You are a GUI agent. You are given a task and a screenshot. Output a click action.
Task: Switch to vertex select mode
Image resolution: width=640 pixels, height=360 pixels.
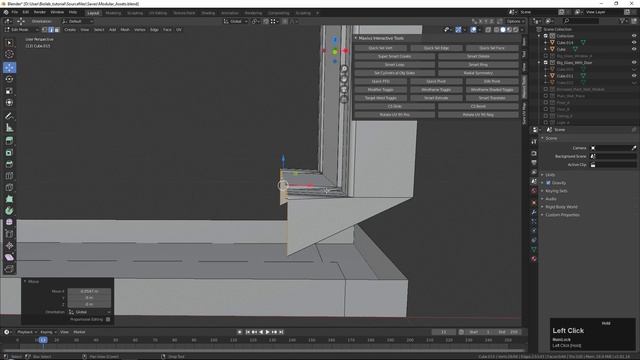44,30
